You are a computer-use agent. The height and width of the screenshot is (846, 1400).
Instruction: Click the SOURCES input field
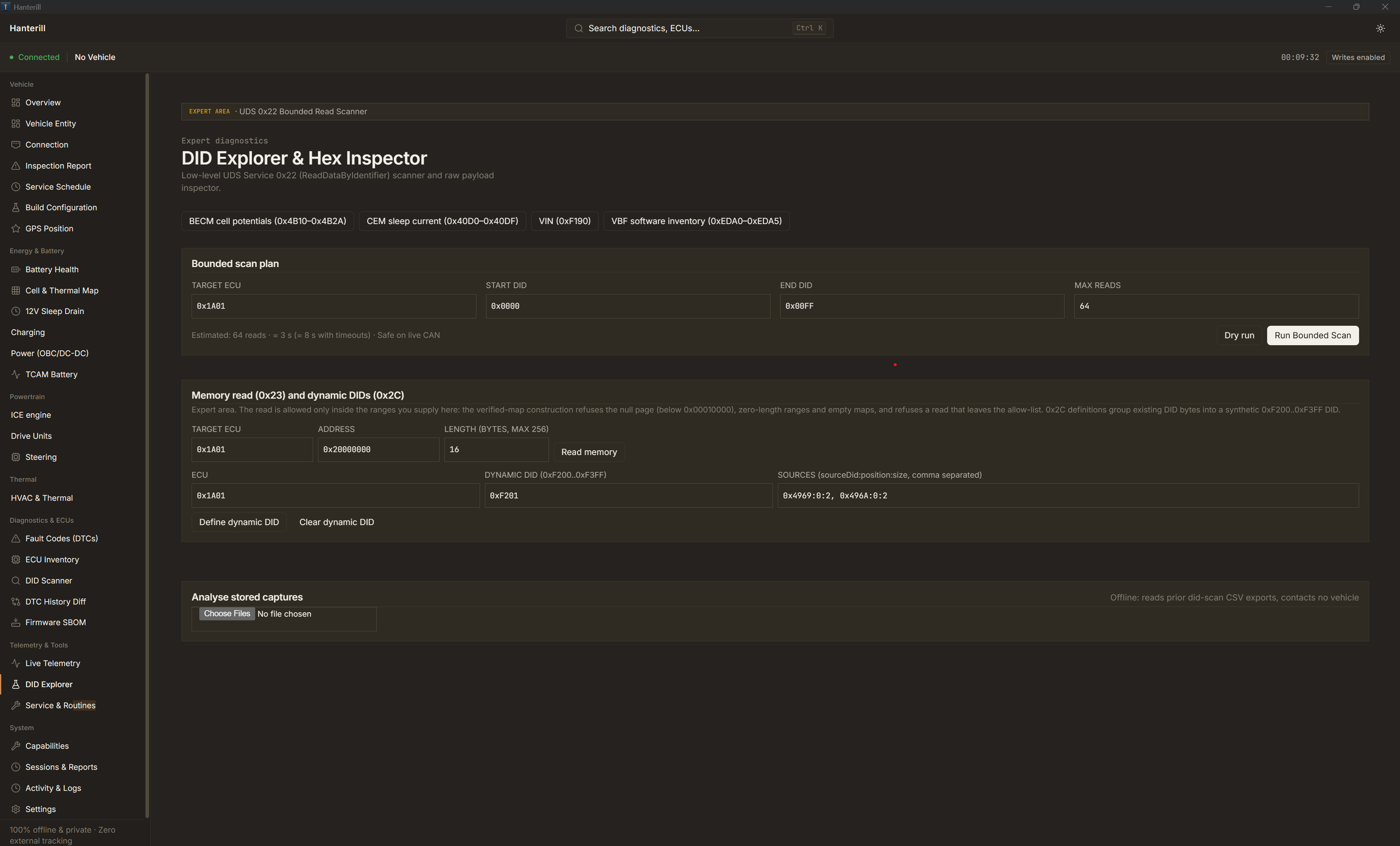1067,496
